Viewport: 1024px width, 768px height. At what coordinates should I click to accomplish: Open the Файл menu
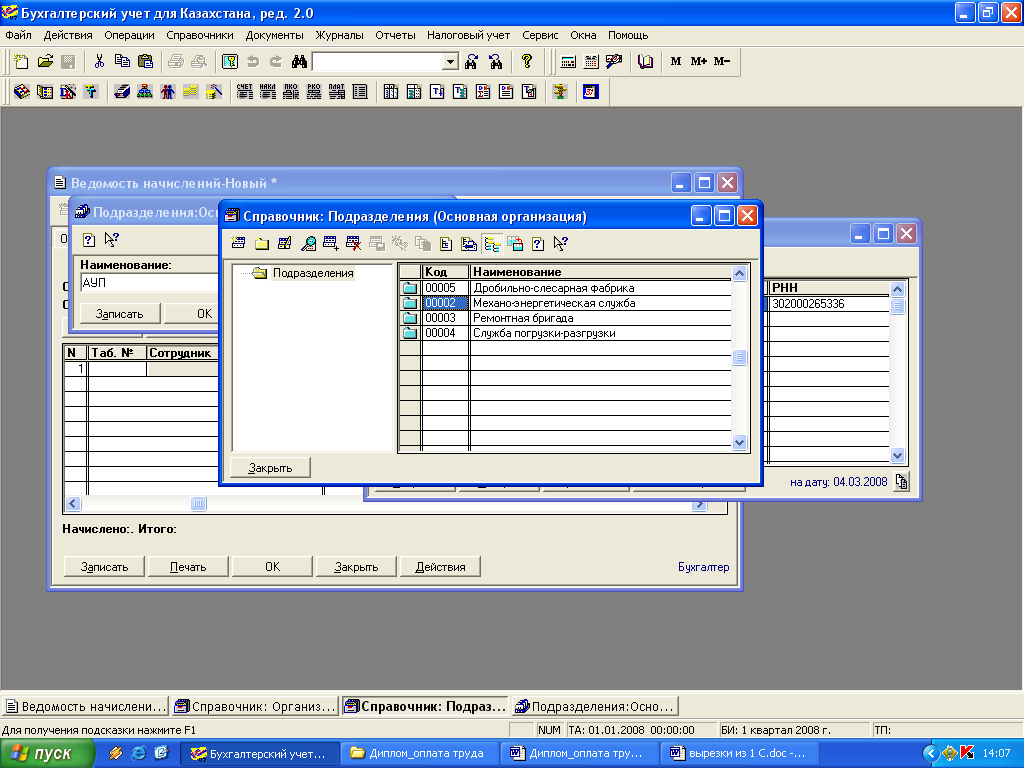pos(18,35)
